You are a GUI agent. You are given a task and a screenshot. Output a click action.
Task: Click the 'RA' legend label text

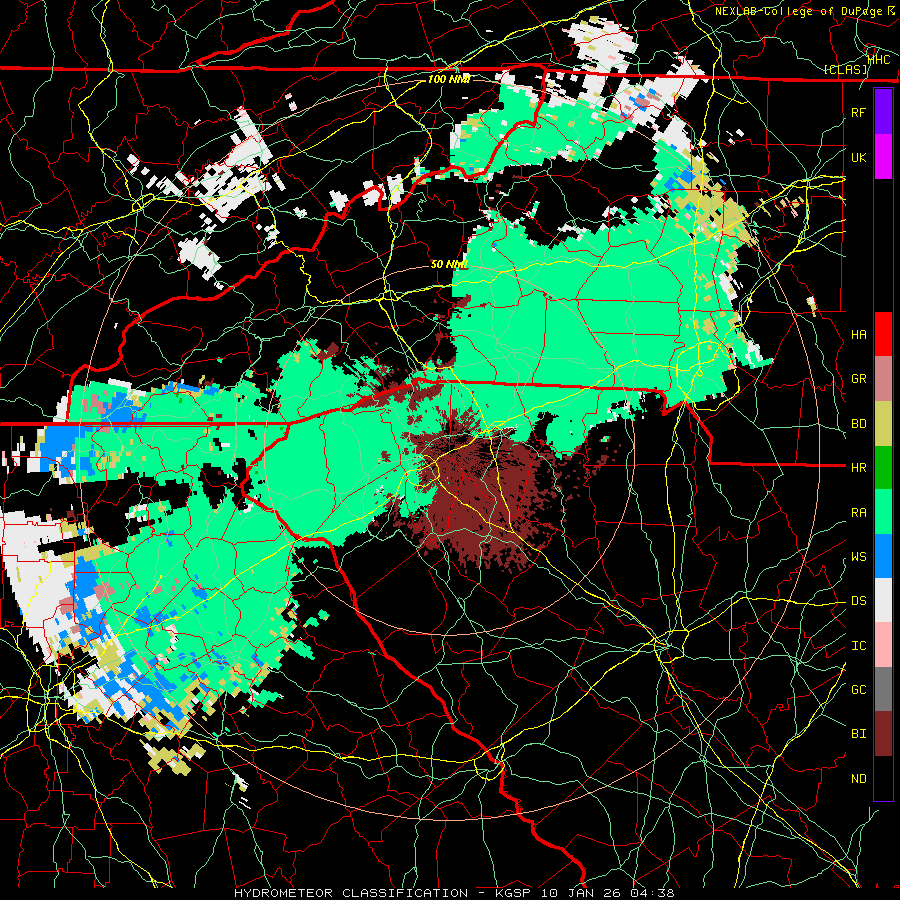tap(859, 513)
